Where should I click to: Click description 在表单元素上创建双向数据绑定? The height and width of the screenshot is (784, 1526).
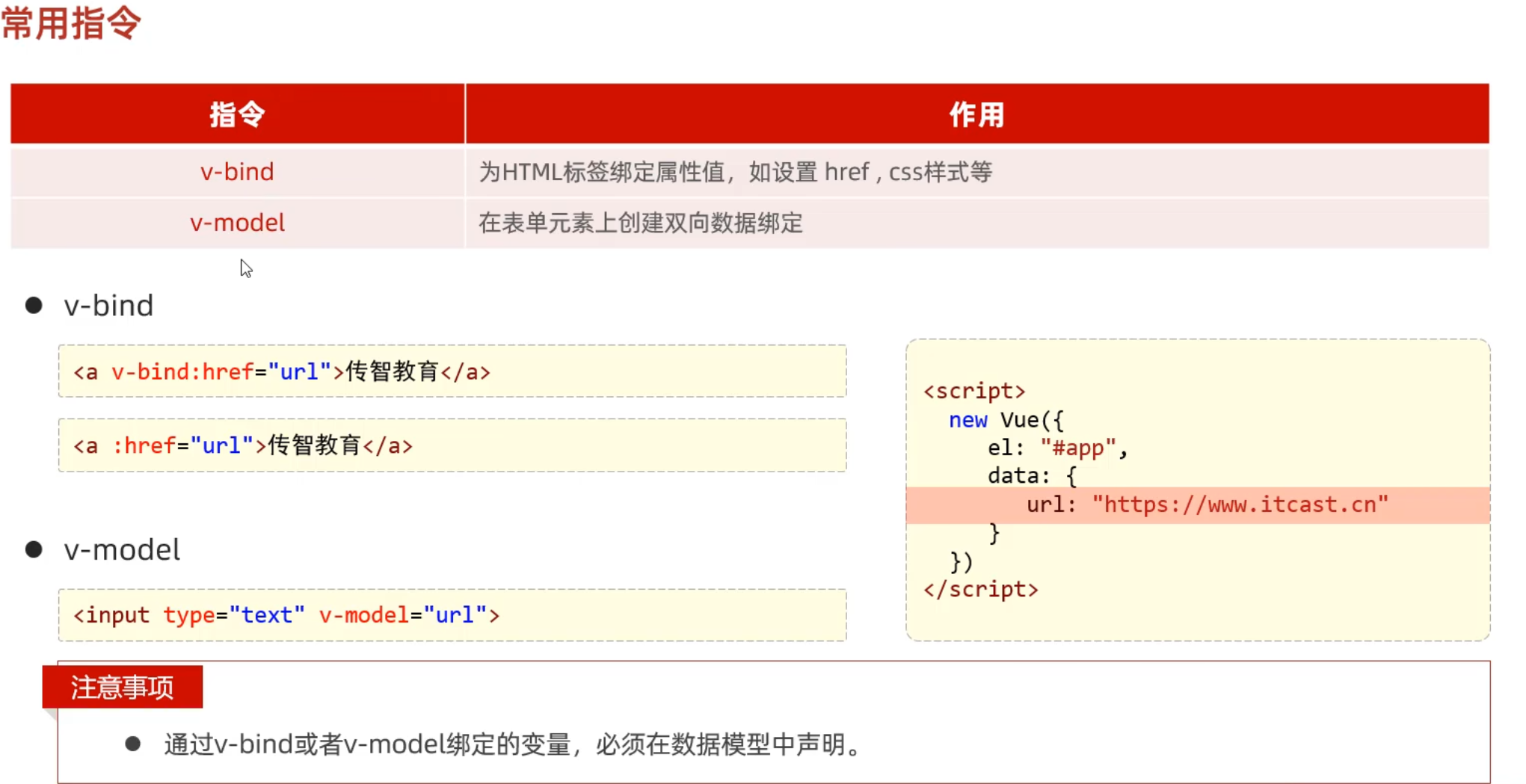tap(641, 223)
